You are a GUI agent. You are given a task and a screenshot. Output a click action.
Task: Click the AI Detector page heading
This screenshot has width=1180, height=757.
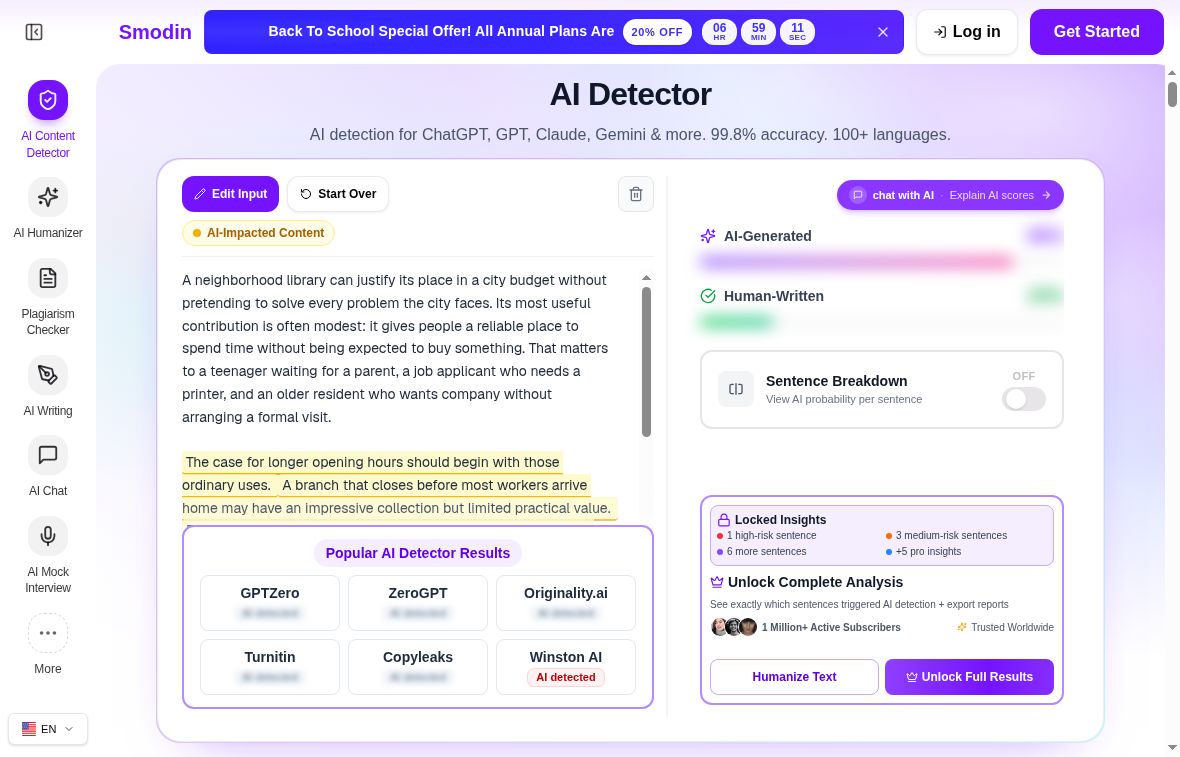click(630, 95)
